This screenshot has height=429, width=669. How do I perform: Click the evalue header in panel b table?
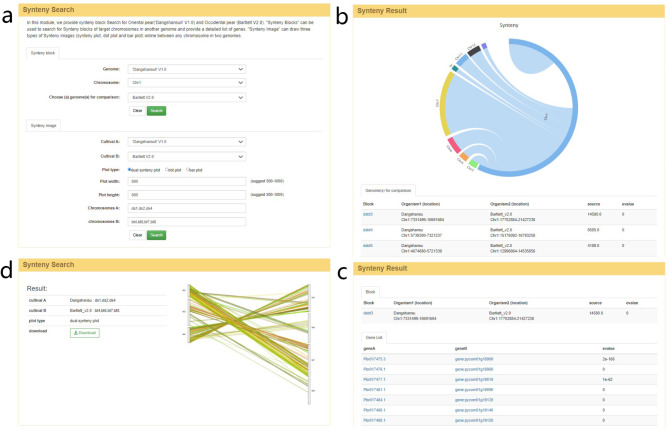pos(628,204)
